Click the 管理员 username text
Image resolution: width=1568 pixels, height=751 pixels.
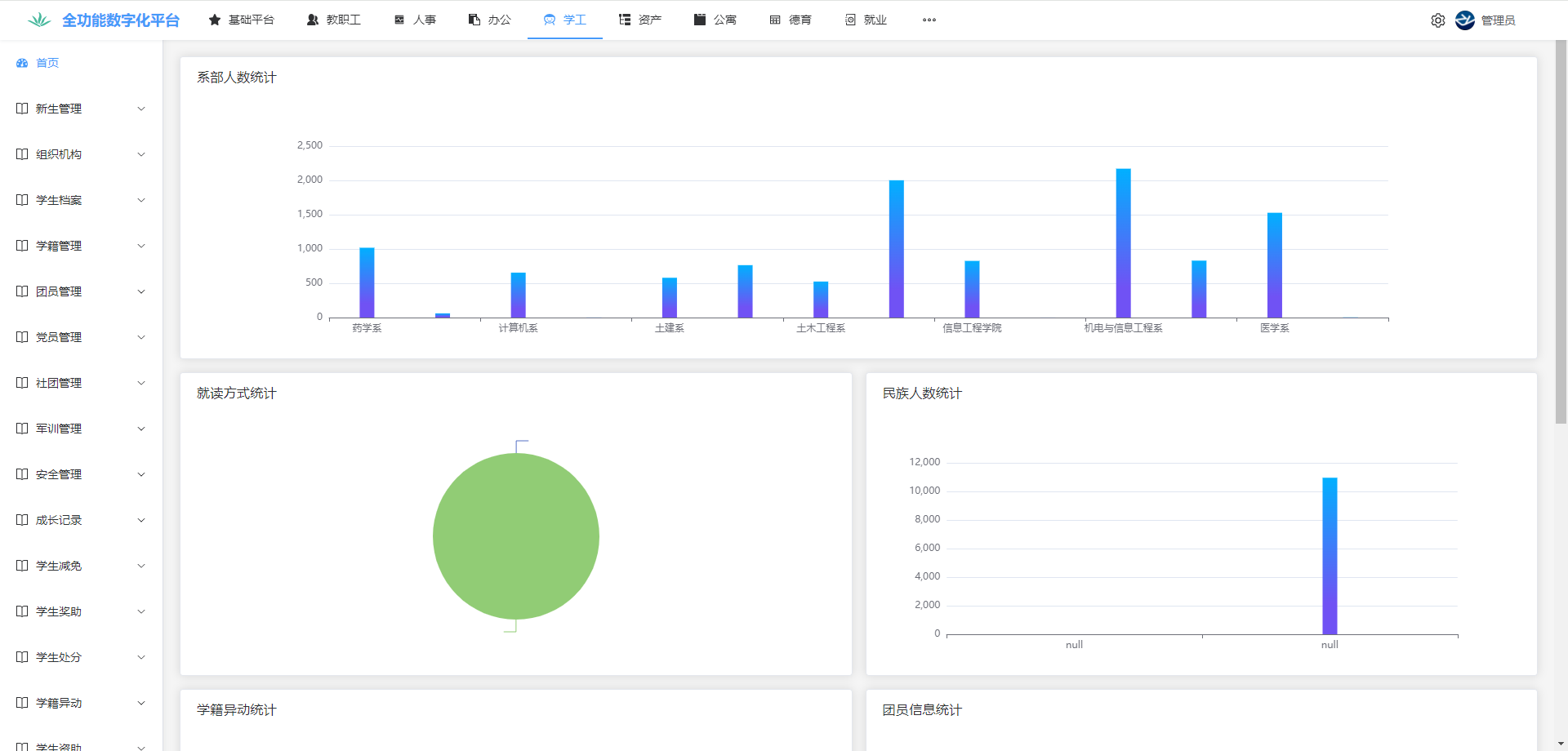click(x=1498, y=20)
